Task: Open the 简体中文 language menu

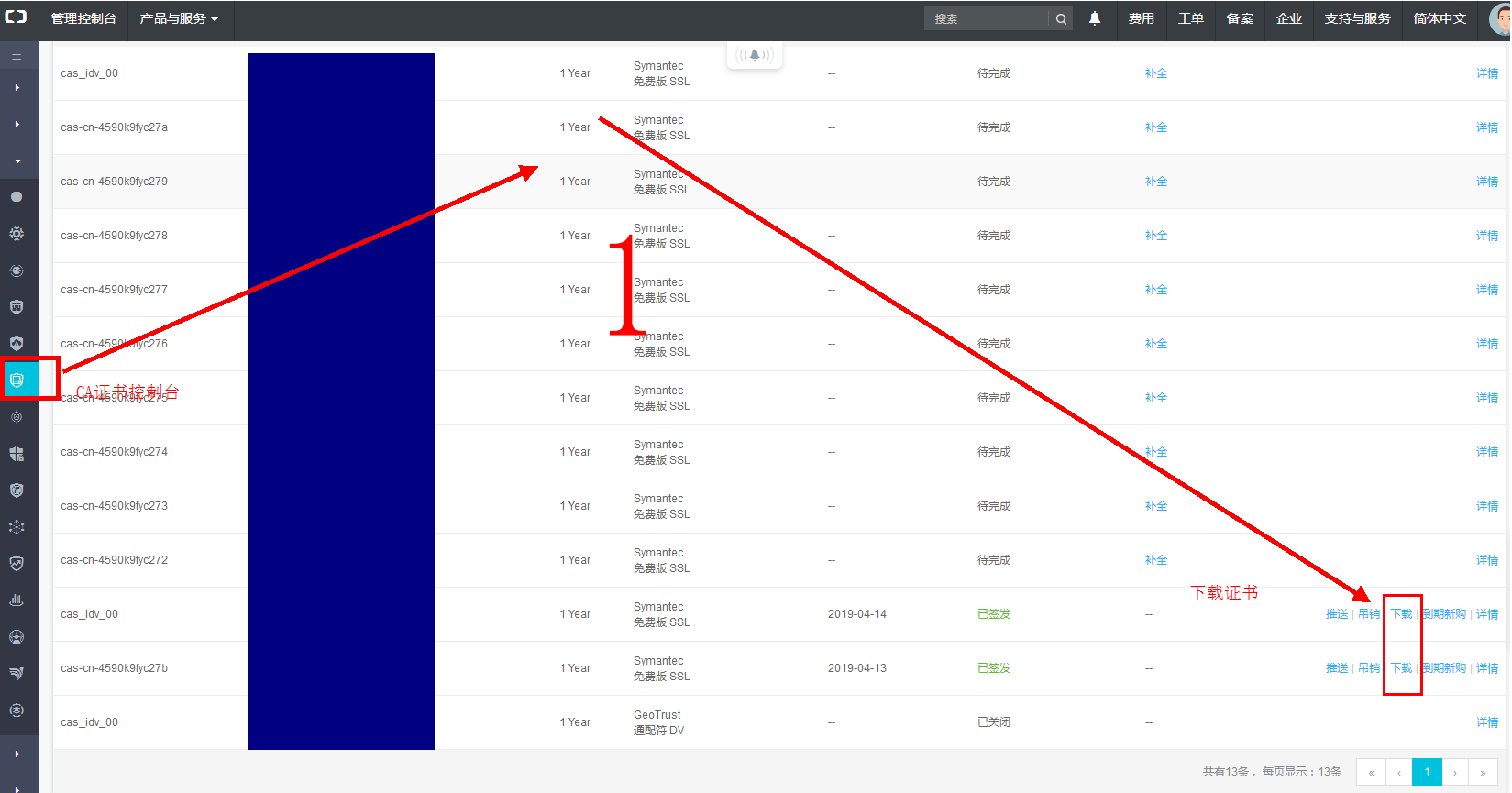Action: (1440, 19)
